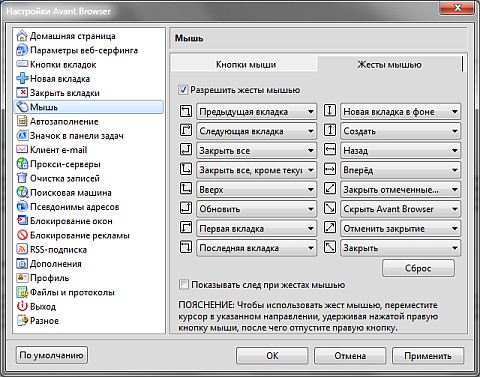Open the Вверх gesture dropdown
The image size is (480, 377).
[256, 190]
